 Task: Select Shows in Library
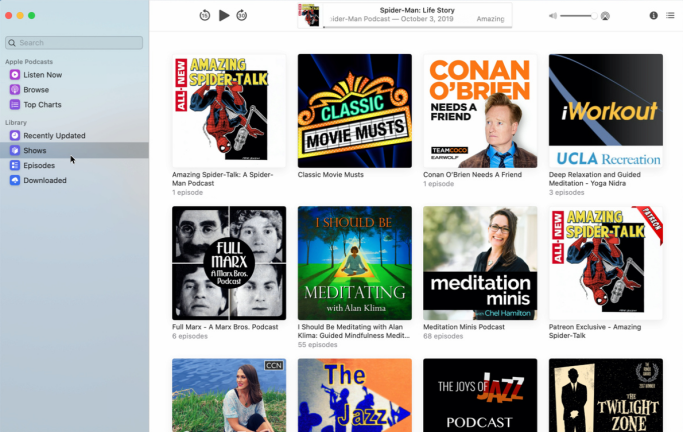[74, 150]
